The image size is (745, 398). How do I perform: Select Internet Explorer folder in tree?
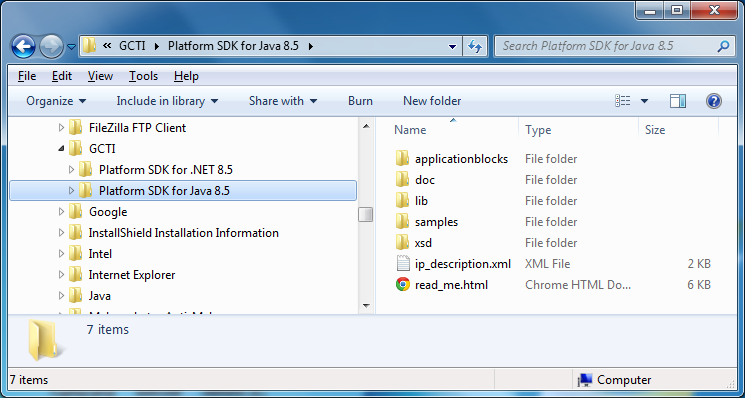(x=132, y=275)
